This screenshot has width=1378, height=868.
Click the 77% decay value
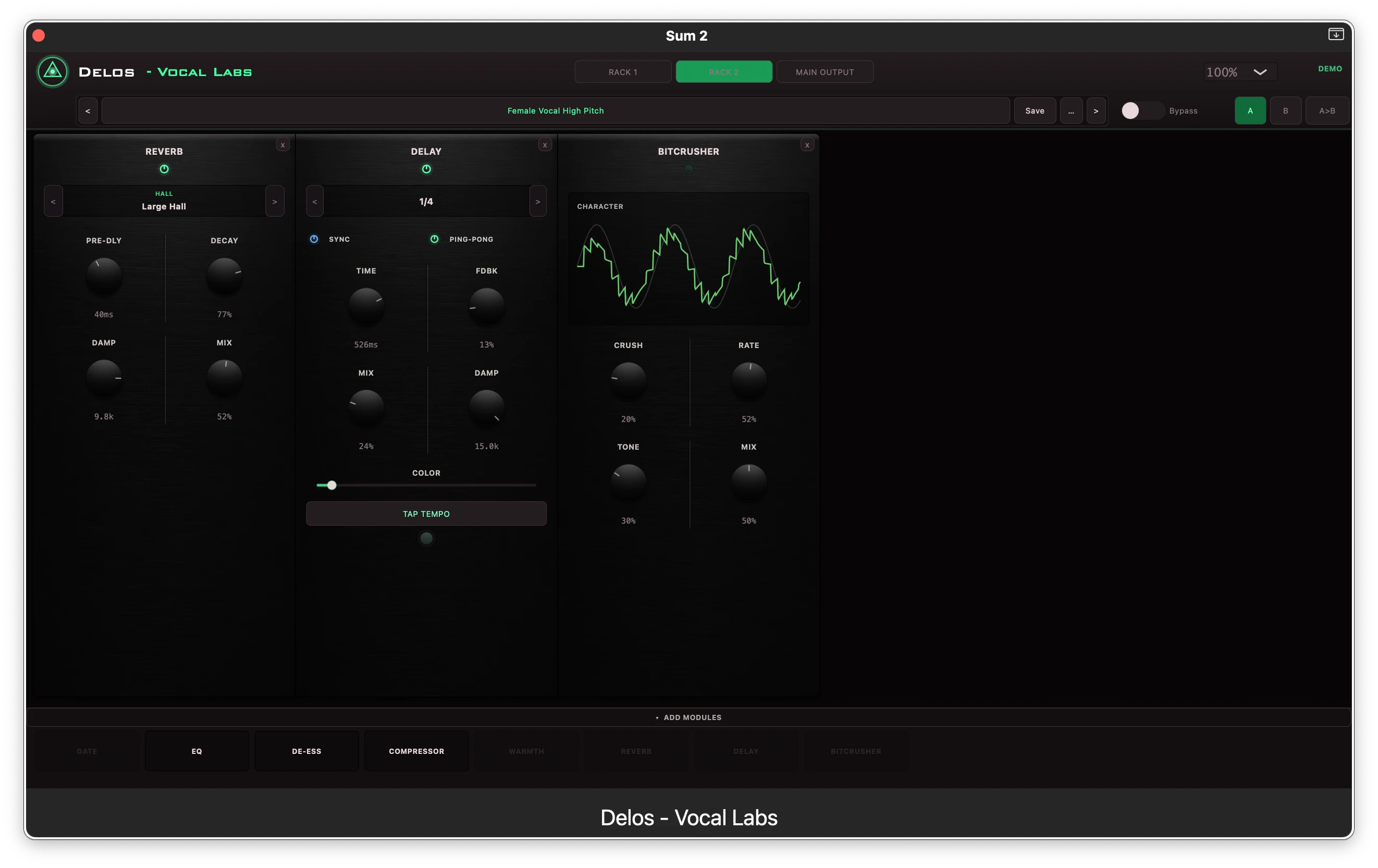click(x=224, y=314)
